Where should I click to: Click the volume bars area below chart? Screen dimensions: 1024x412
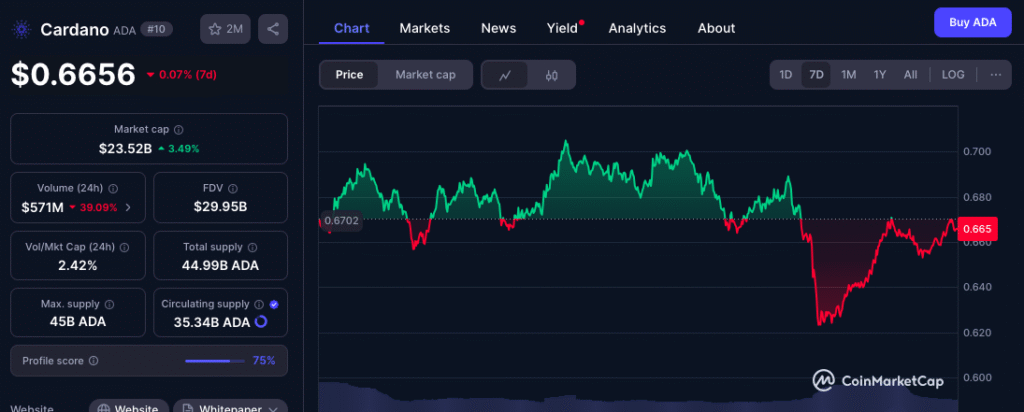point(638,396)
